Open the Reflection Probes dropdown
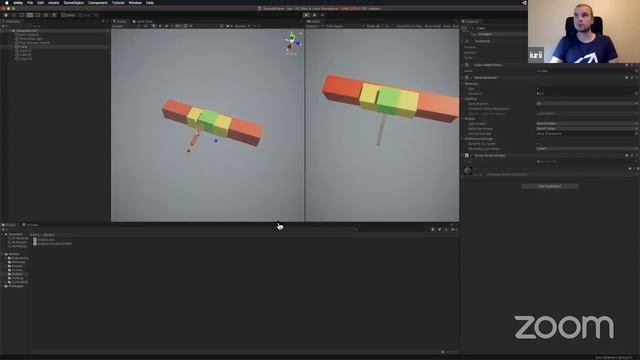 tap(587, 129)
